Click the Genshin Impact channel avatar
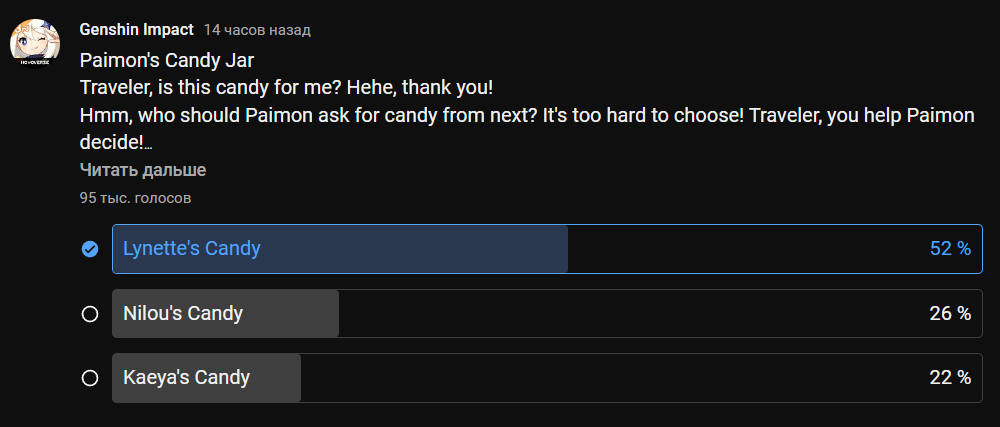 click(x=33, y=43)
